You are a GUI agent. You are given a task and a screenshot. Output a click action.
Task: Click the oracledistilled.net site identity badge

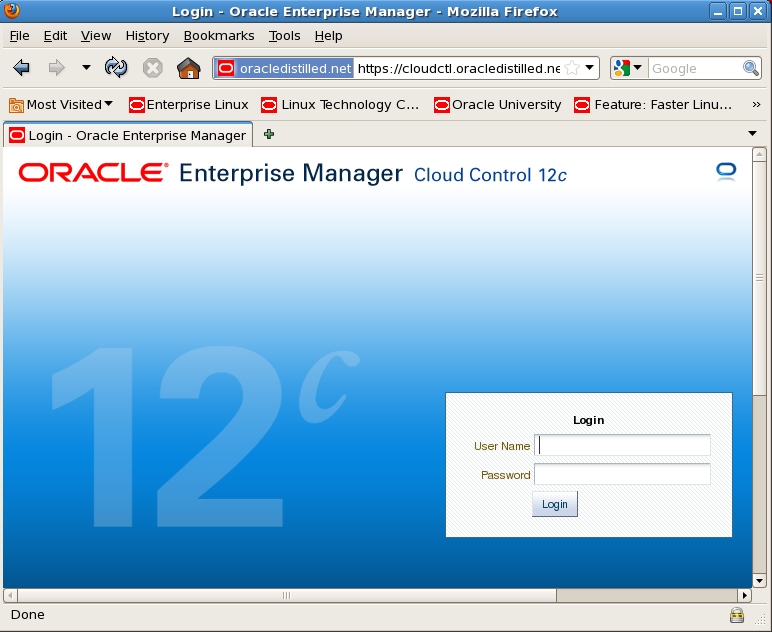(284, 68)
